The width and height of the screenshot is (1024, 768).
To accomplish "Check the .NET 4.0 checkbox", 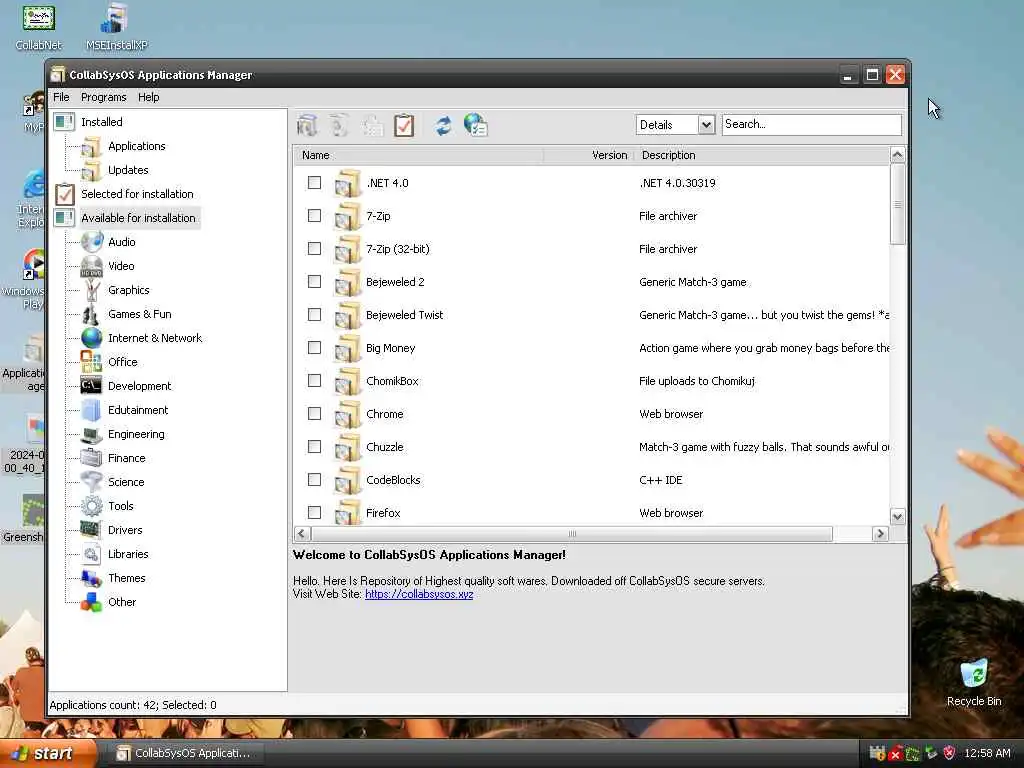I will coord(314,183).
